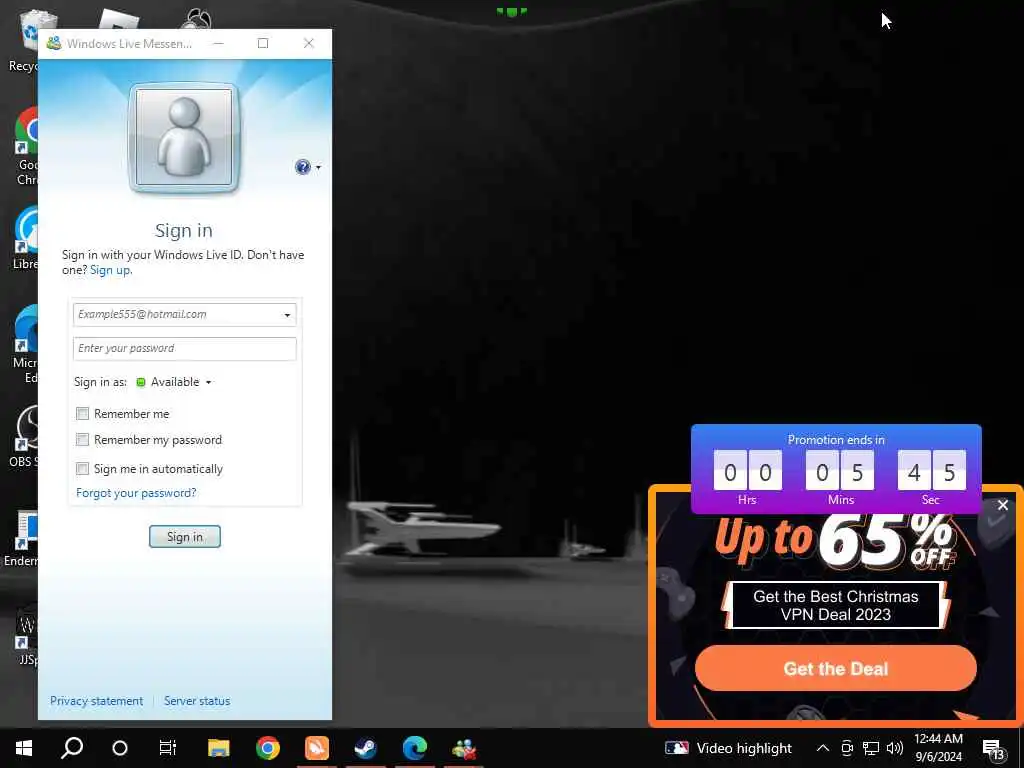
Task: Open taskbar Search
Action: 72,748
